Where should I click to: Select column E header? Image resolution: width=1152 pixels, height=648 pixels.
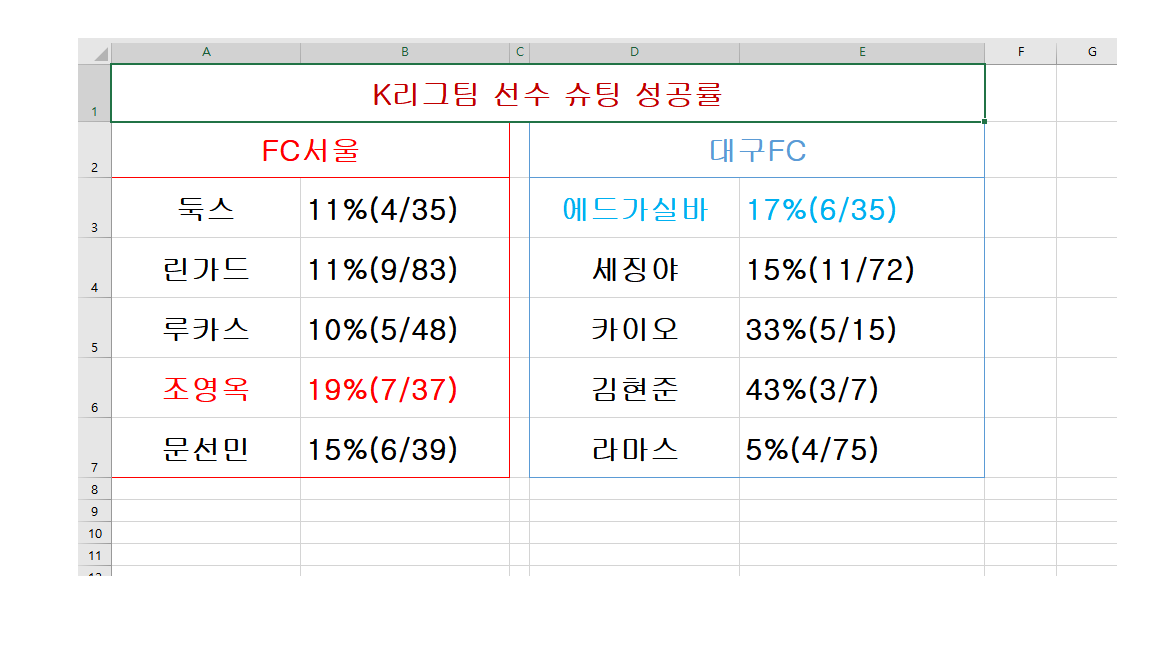pos(862,52)
